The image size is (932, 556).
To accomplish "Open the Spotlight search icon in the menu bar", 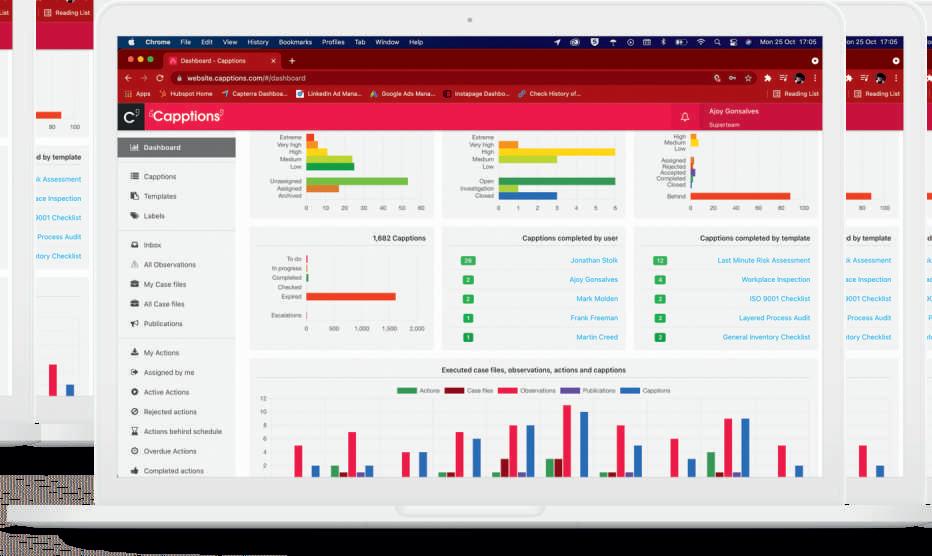I will [x=717, y=42].
